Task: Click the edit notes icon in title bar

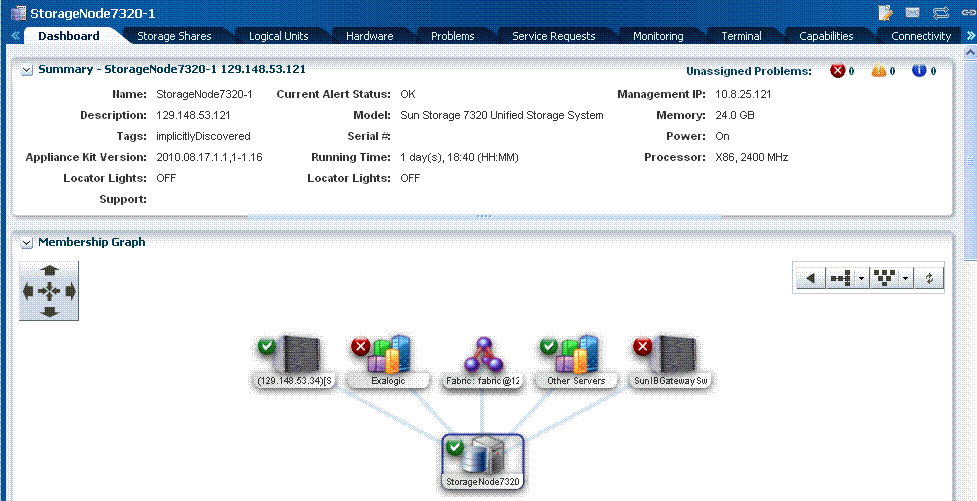Action: 885,13
